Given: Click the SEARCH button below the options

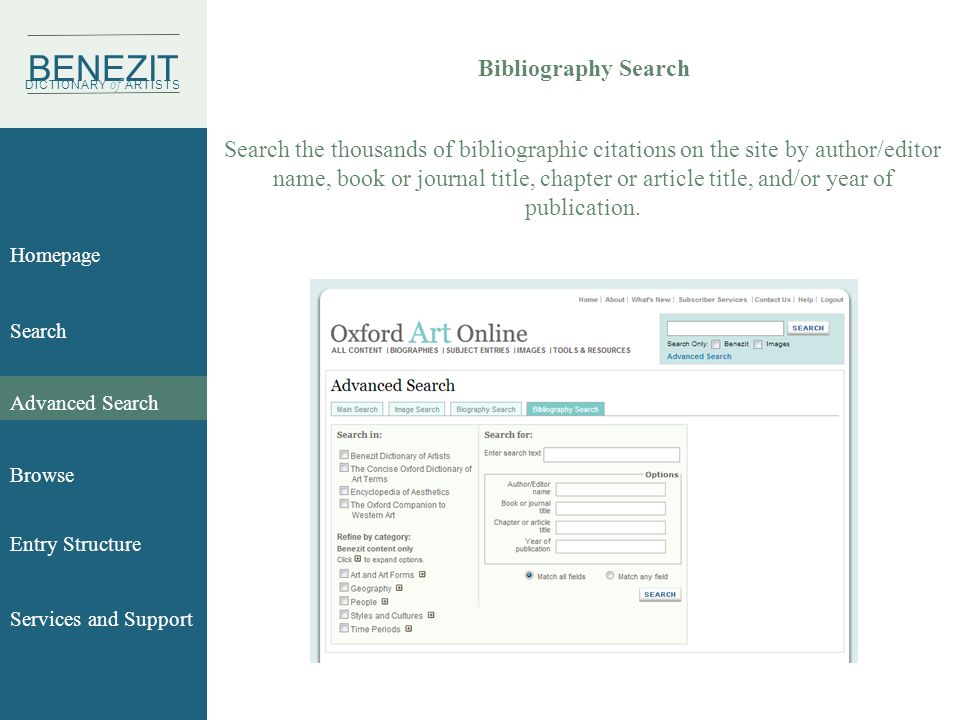Looking at the screenshot, I should [660, 594].
